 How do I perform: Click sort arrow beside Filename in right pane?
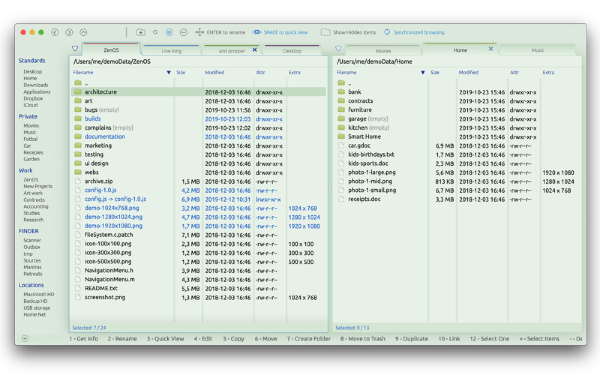423,72
